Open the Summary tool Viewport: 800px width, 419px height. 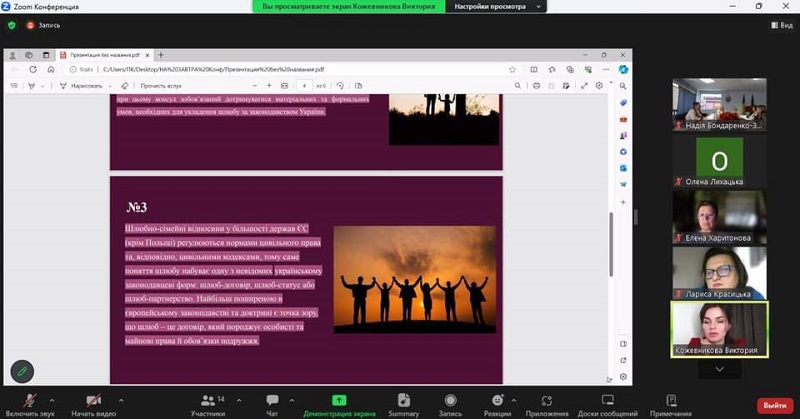coord(403,401)
